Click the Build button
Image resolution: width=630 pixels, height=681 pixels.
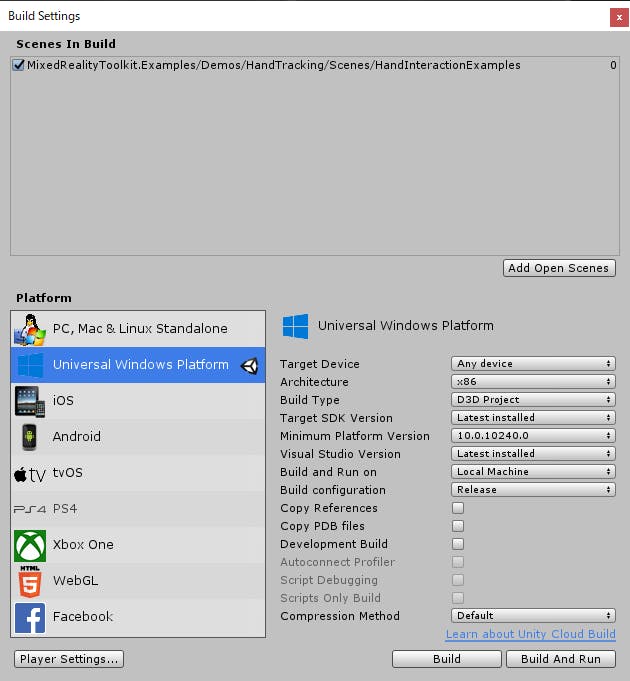pyautogui.click(x=447, y=659)
